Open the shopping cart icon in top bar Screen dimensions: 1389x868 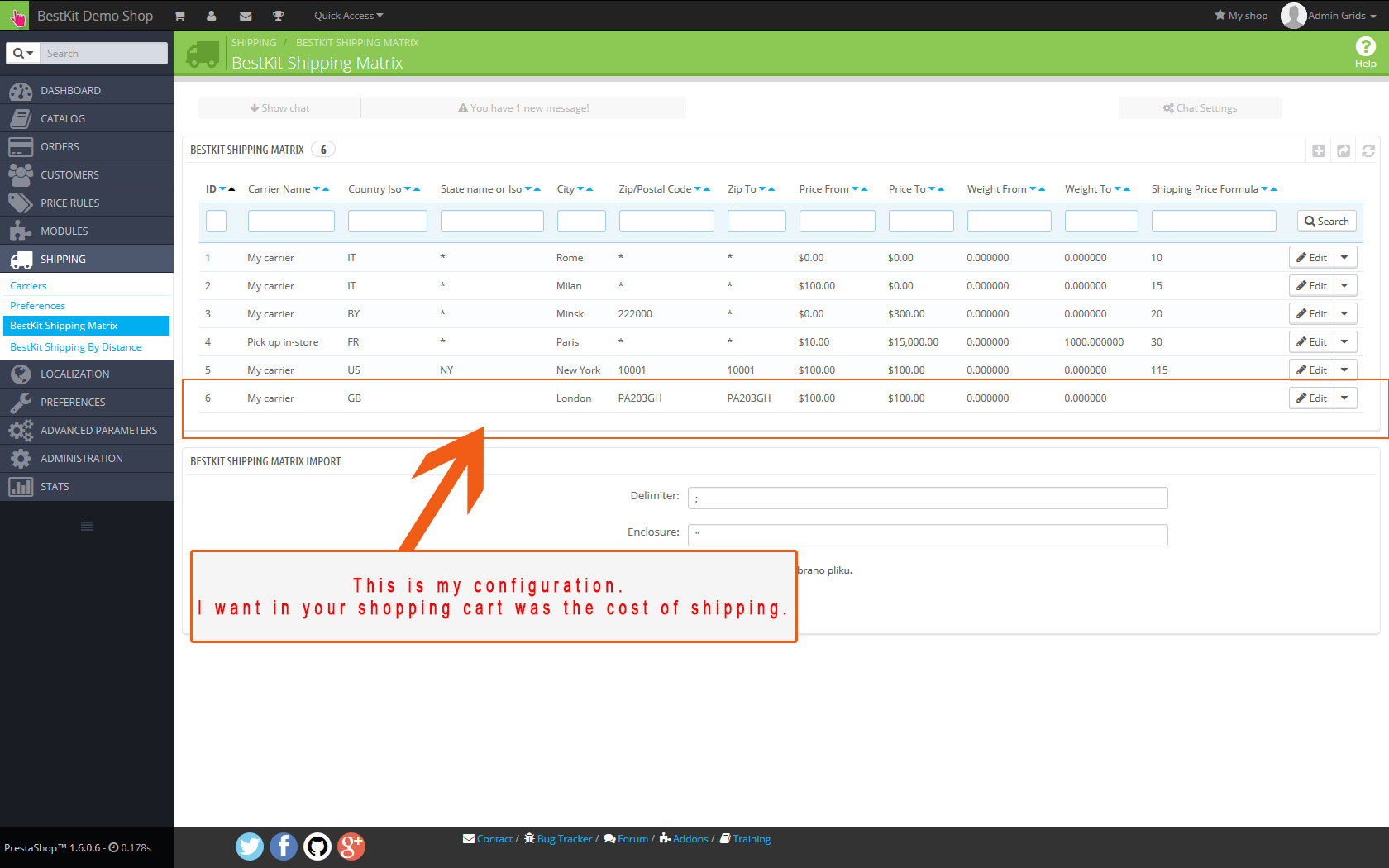(179, 16)
